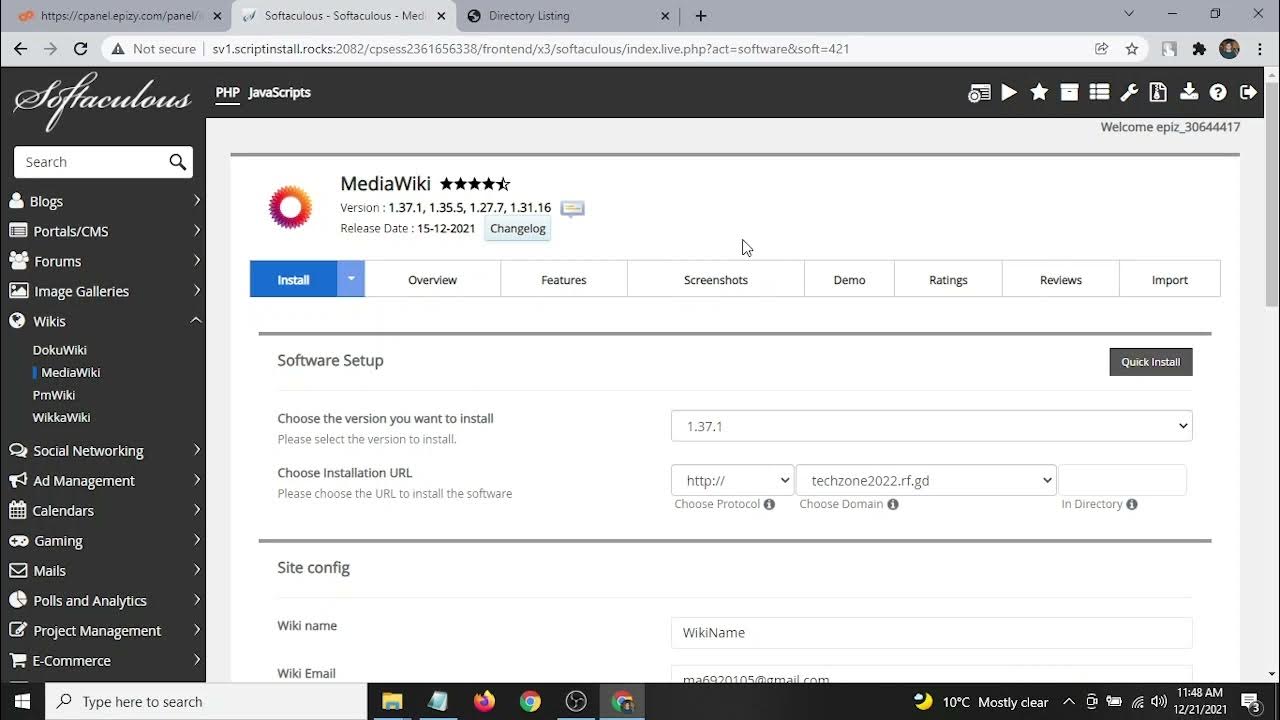
Task: Open the sync download icon
Action: click(1188, 92)
